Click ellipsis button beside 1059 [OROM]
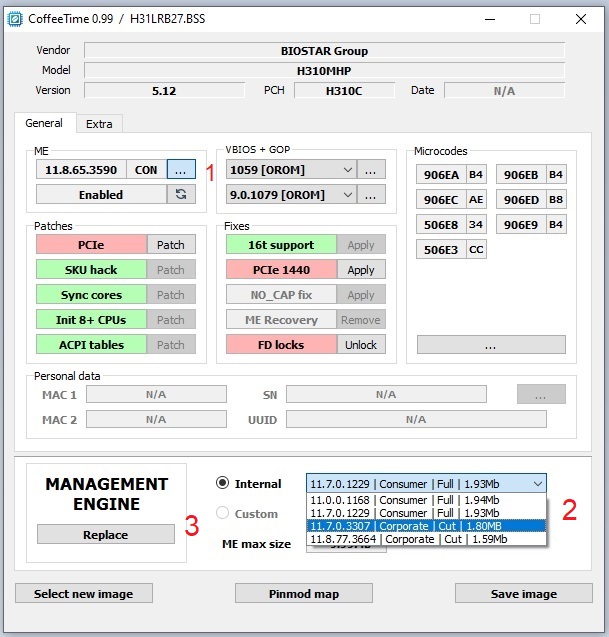The height and width of the screenshot is (637, 609). tap(371, 170)
